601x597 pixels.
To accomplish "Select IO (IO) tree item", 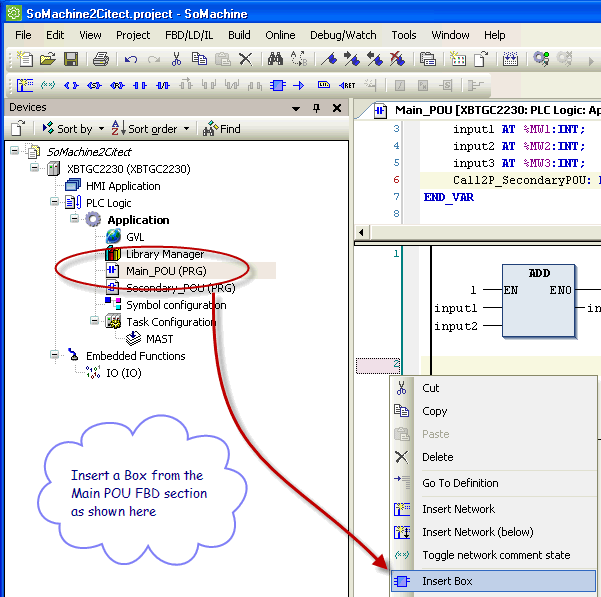I will [124, 373].
